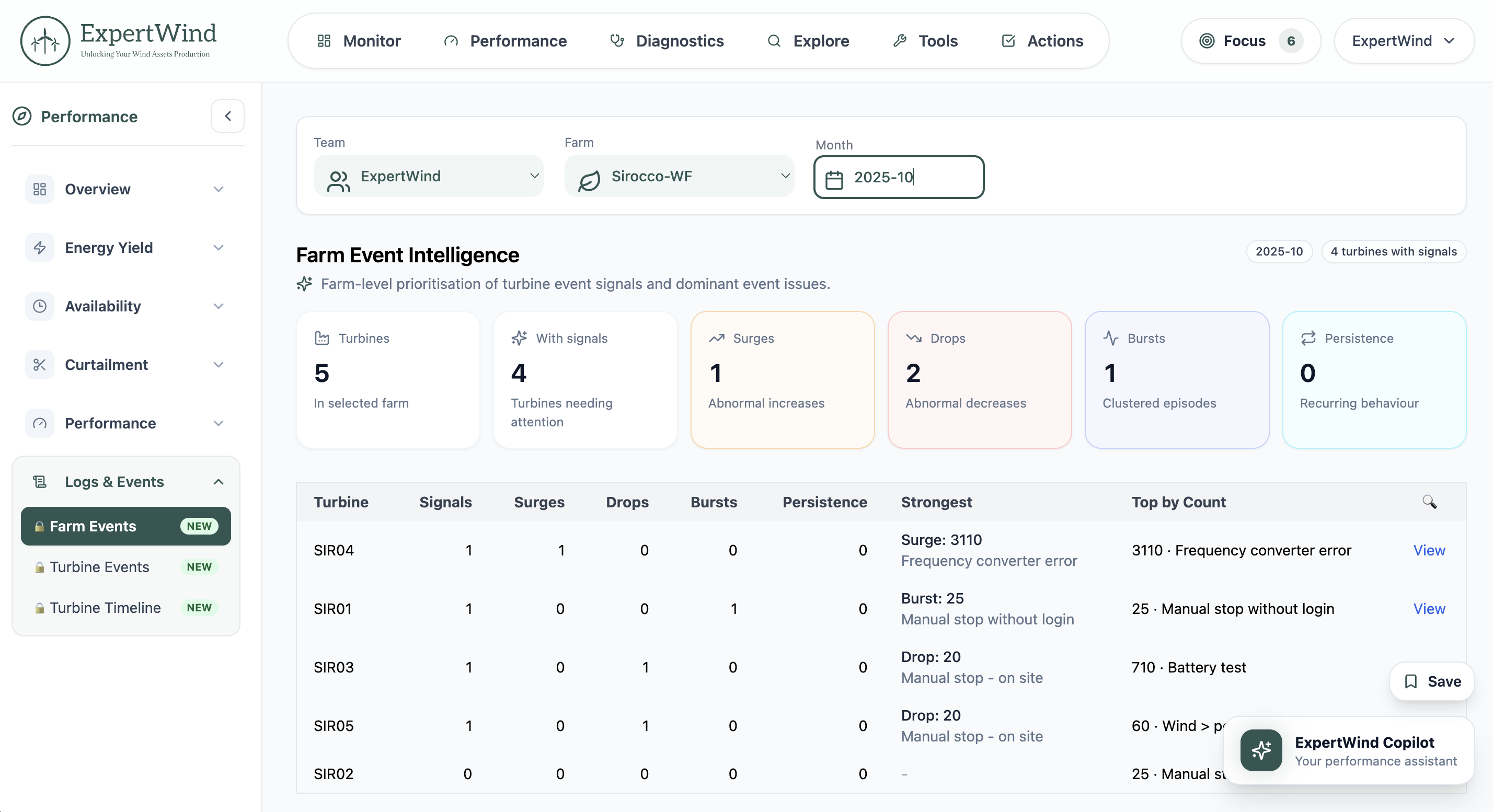This screenshot has width=1493, height=812.
Task: Open the Tools tab
Action: pyautogui.click(x=926, y=41)
